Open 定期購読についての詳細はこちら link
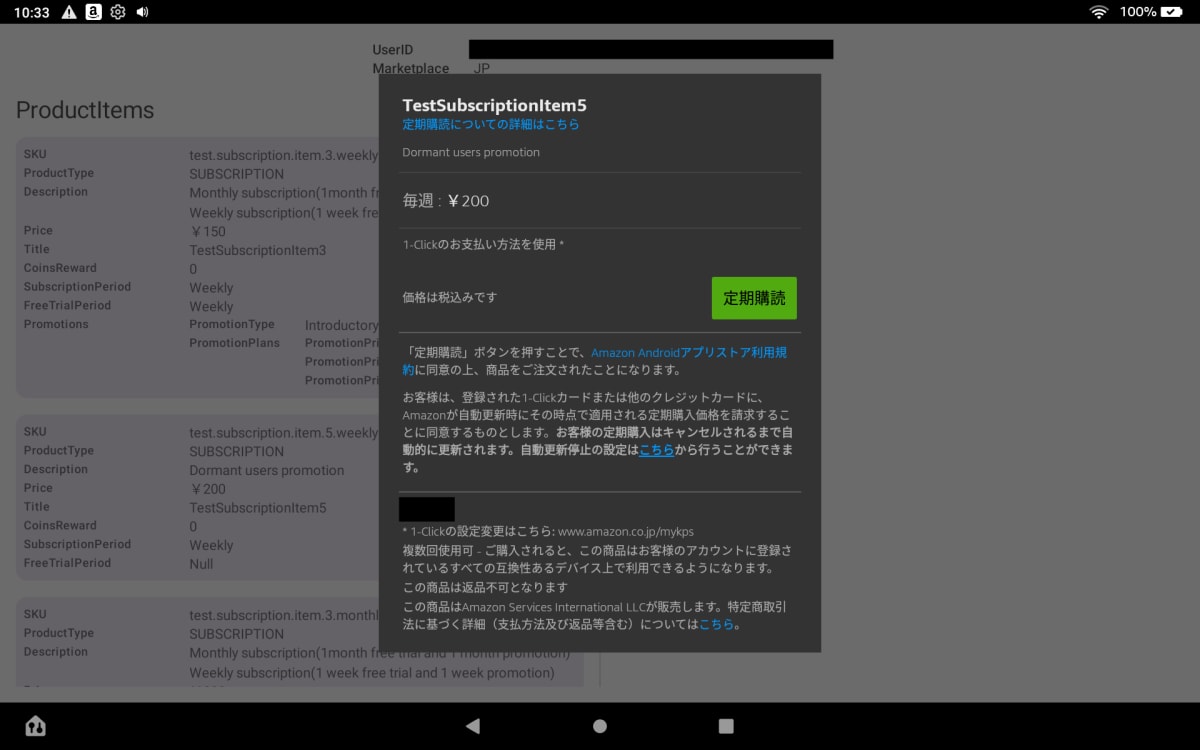Viewport: 1200px width, 750px height. pyautogui.click(x=491, y=125)
